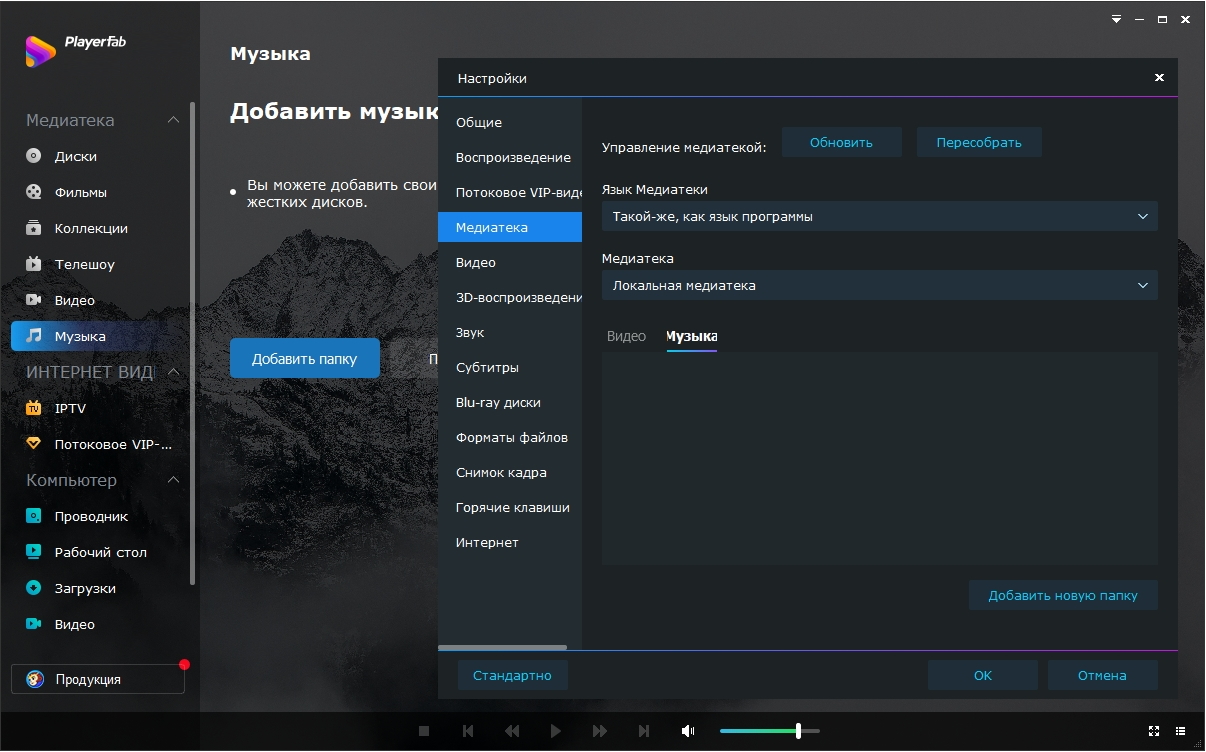The height and width of the screenshot is (752, 1206).
Task: Switch to the Video tab in settings
Action: (626, 336)
